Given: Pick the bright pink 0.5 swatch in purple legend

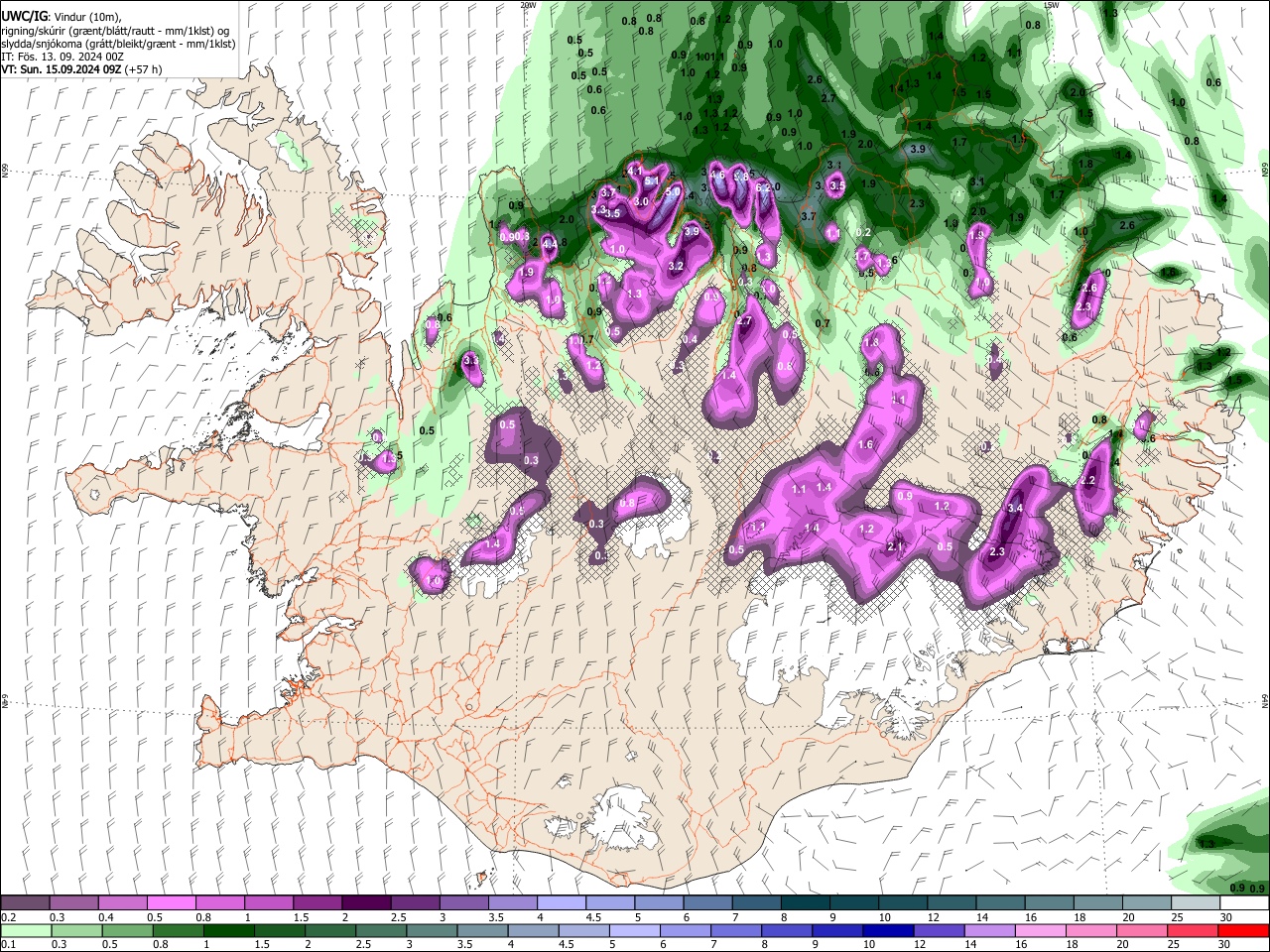Looking at the screenshot, I should pyautogui.click(x=171, y=903).
